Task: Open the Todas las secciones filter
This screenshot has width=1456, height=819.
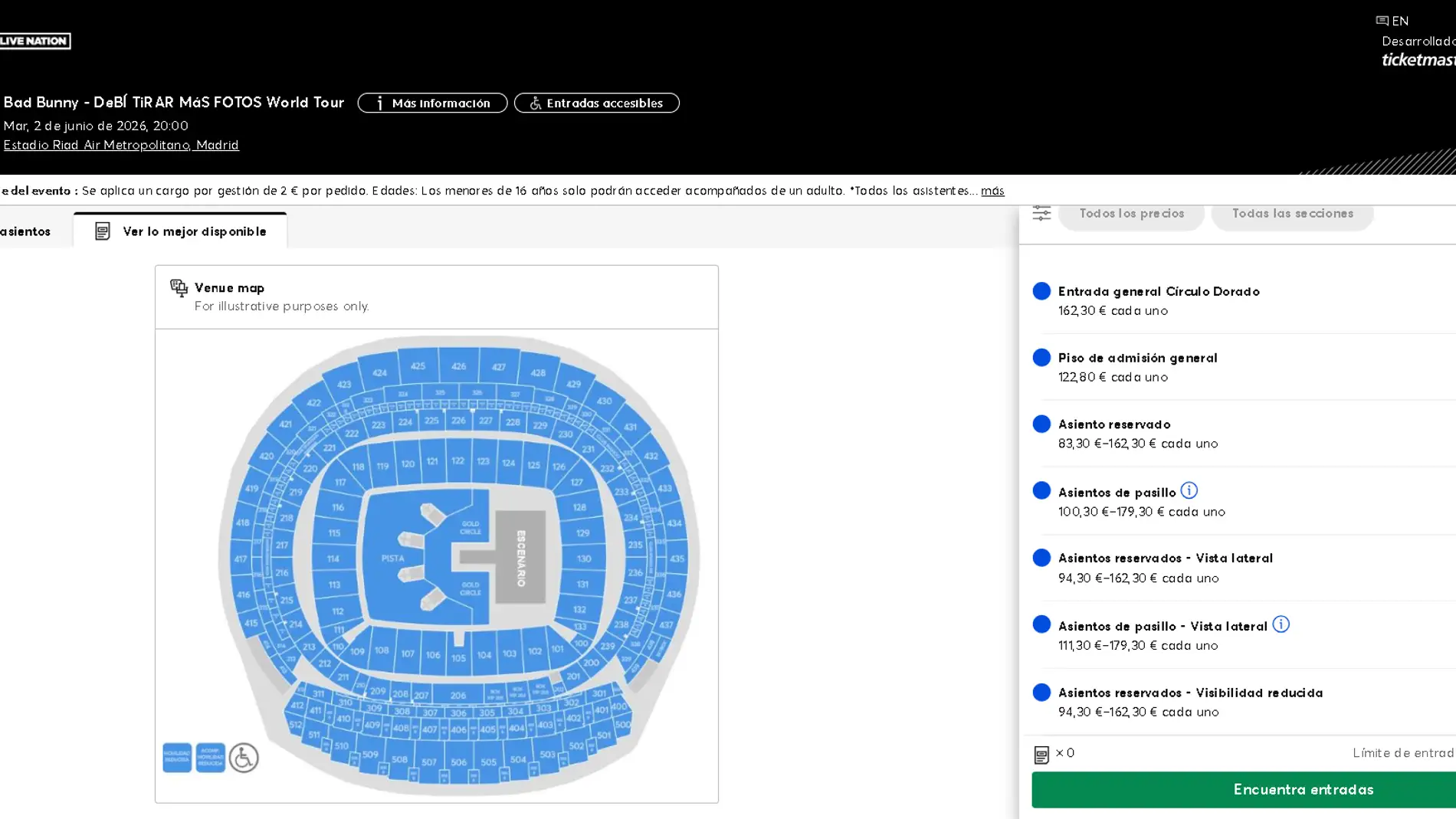Action: (x=1292, y=213)
